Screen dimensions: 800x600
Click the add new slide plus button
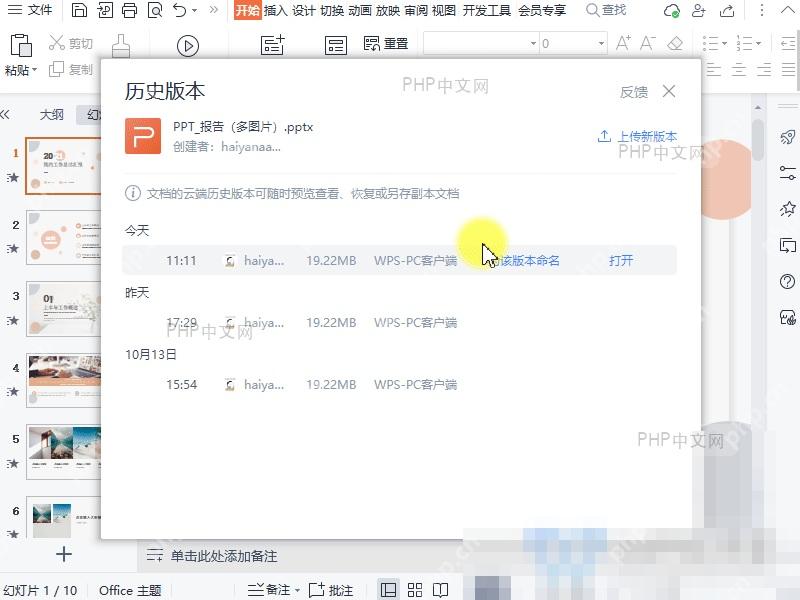point(64,554)
